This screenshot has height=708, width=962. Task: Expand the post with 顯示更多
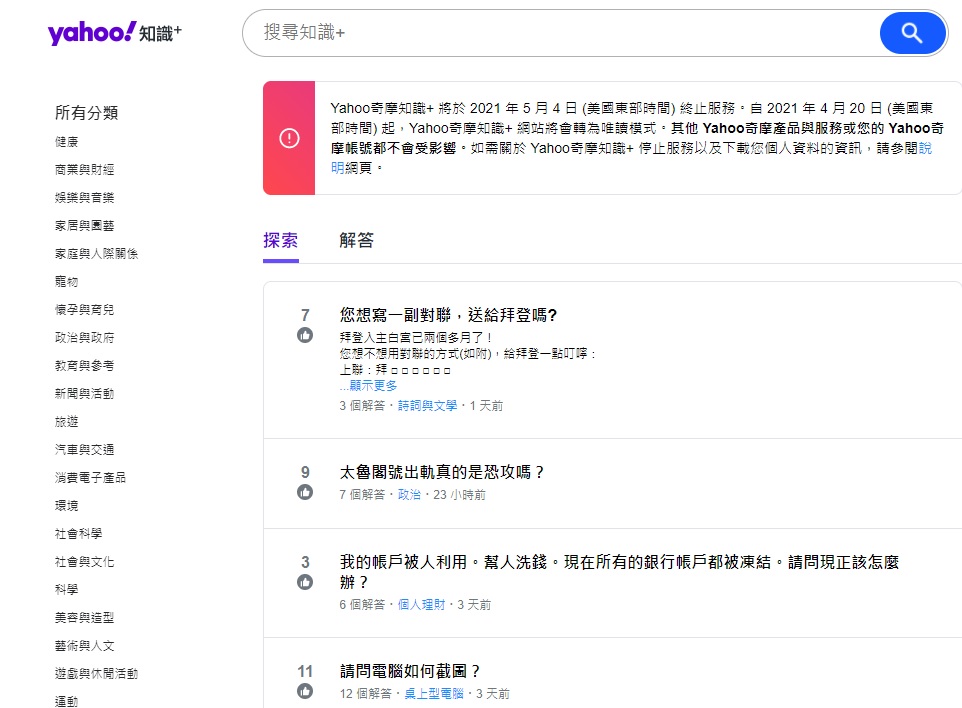[373, 385]
